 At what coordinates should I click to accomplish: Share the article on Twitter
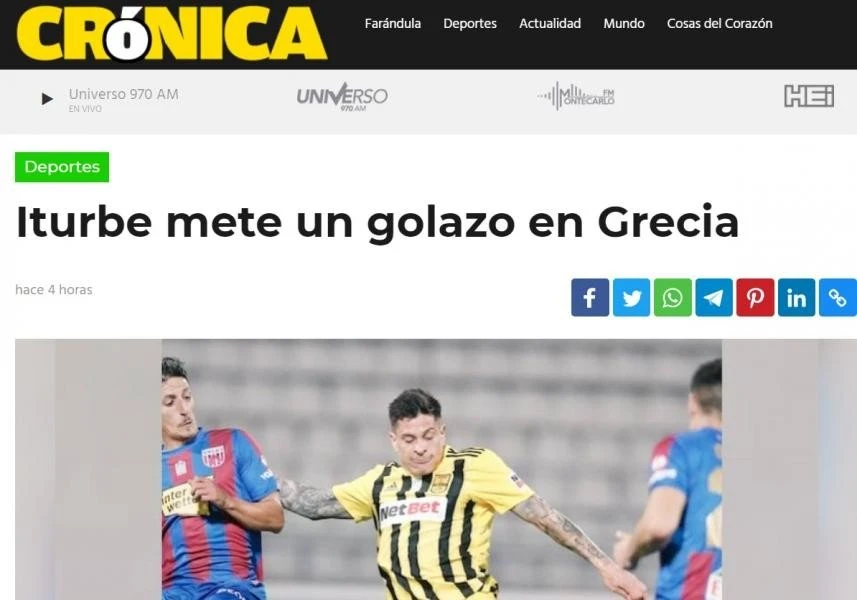(x=631, y=297)
